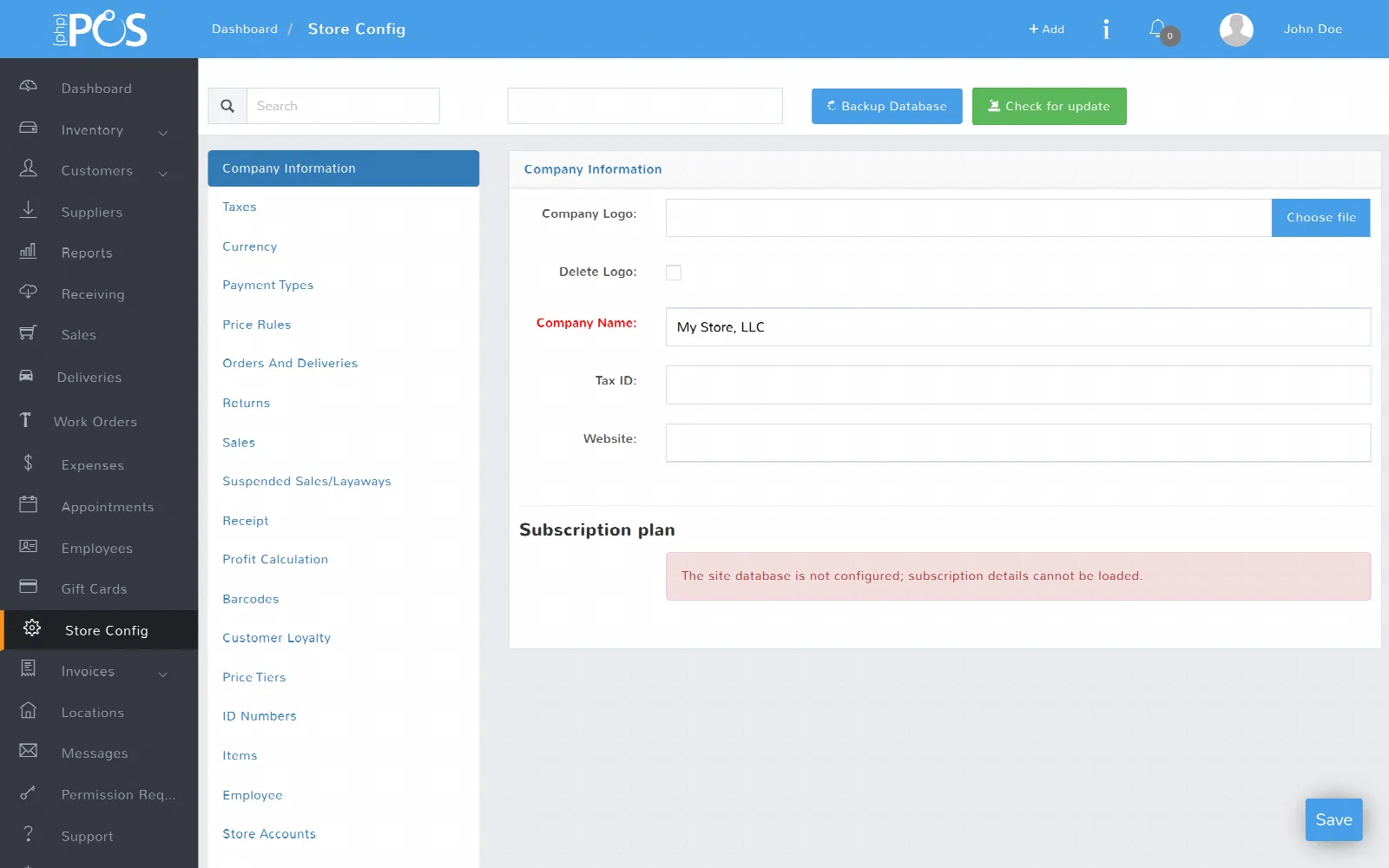The height and width of the screenshot is (868, 1389).
Task: Go to the Returns config section
Action: 247,404
